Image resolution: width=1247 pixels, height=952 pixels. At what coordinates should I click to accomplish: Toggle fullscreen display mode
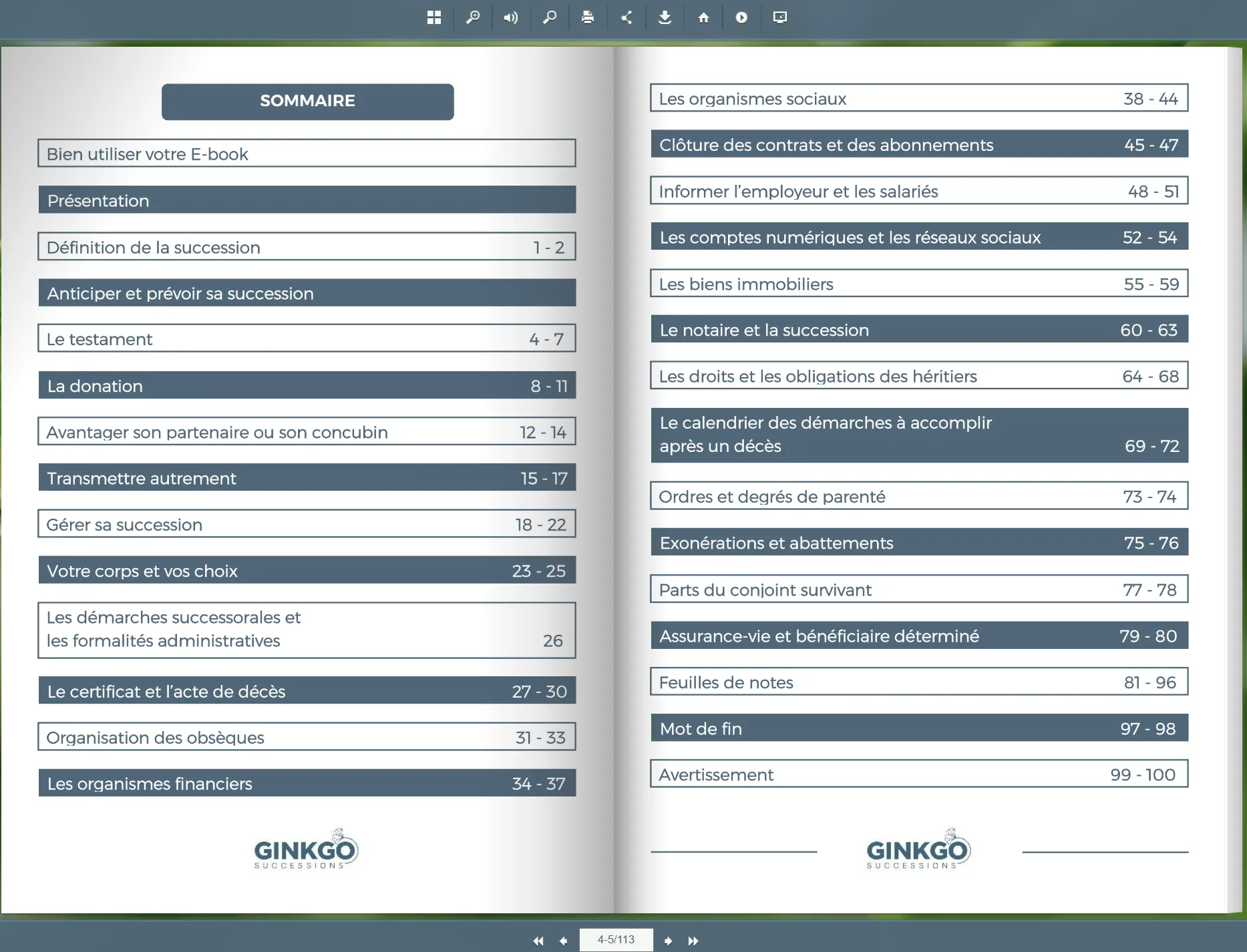pyautogui.click(x=779, y=17)
